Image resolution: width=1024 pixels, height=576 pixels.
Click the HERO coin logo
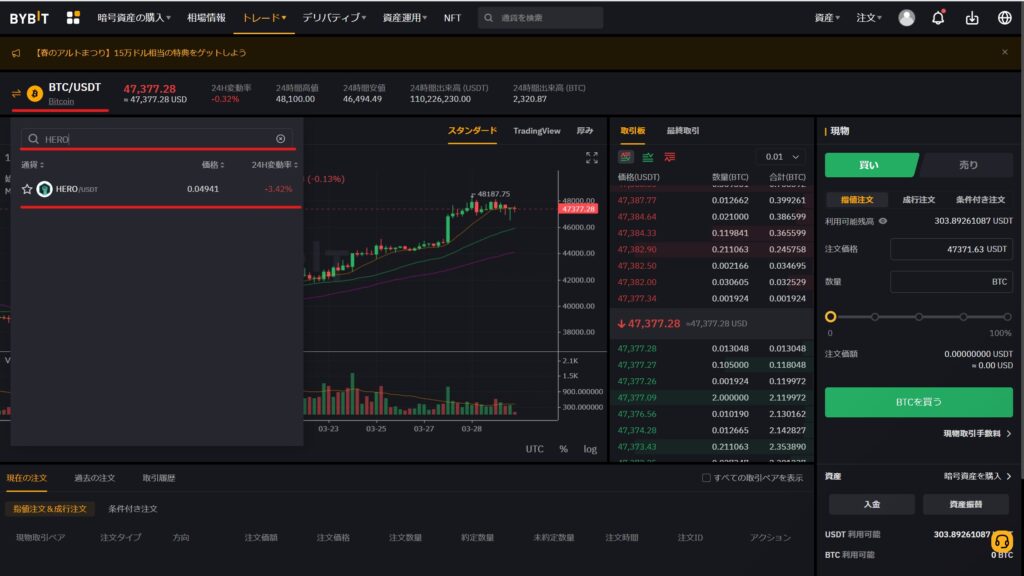(x=44, y=189)
